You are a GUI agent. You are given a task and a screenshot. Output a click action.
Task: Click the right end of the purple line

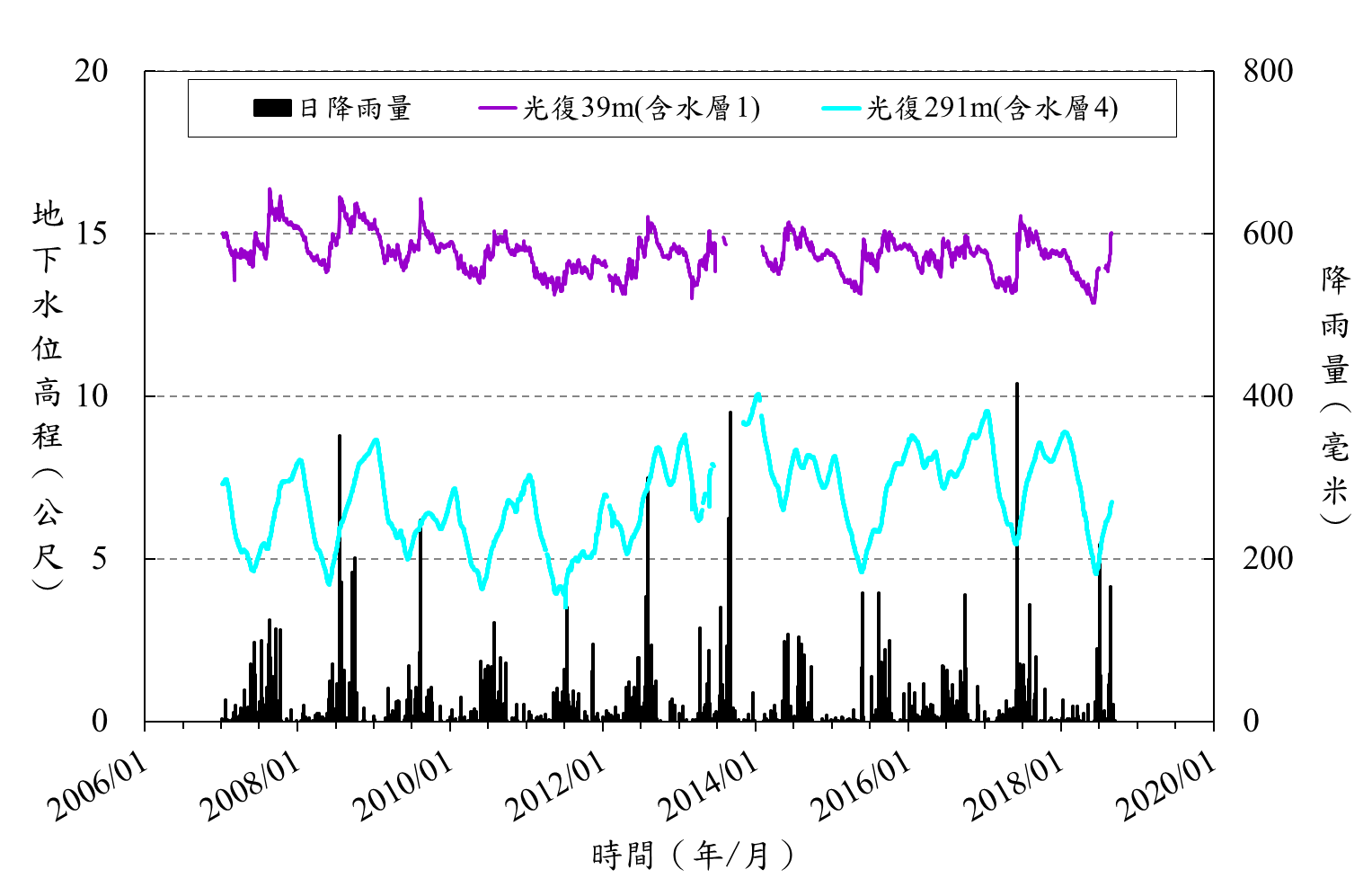(1111, 234)
